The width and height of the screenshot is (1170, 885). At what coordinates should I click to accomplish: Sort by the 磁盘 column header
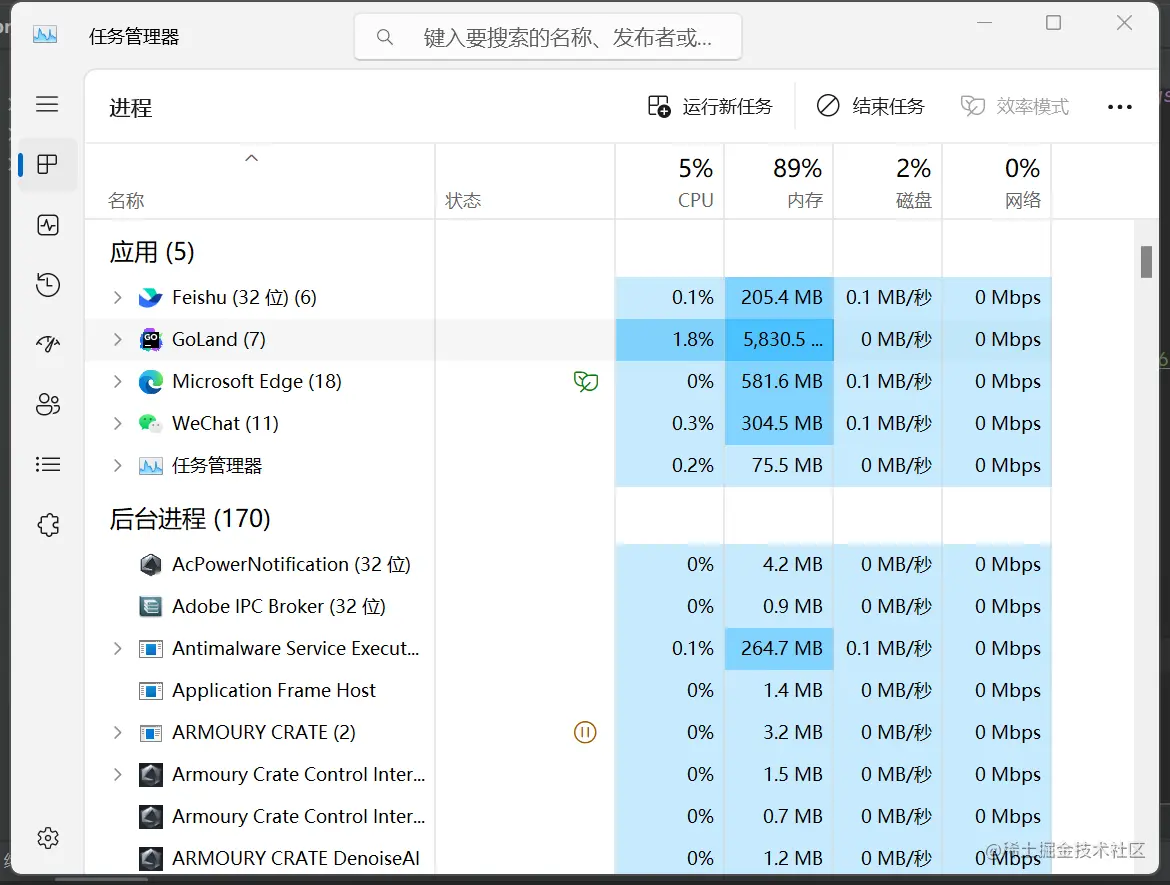887,182
